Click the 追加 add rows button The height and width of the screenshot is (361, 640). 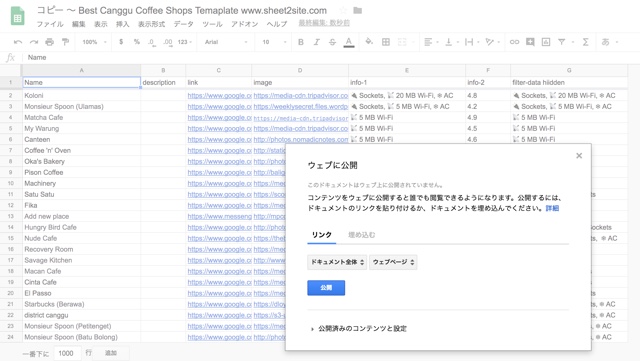click(111, 353)
